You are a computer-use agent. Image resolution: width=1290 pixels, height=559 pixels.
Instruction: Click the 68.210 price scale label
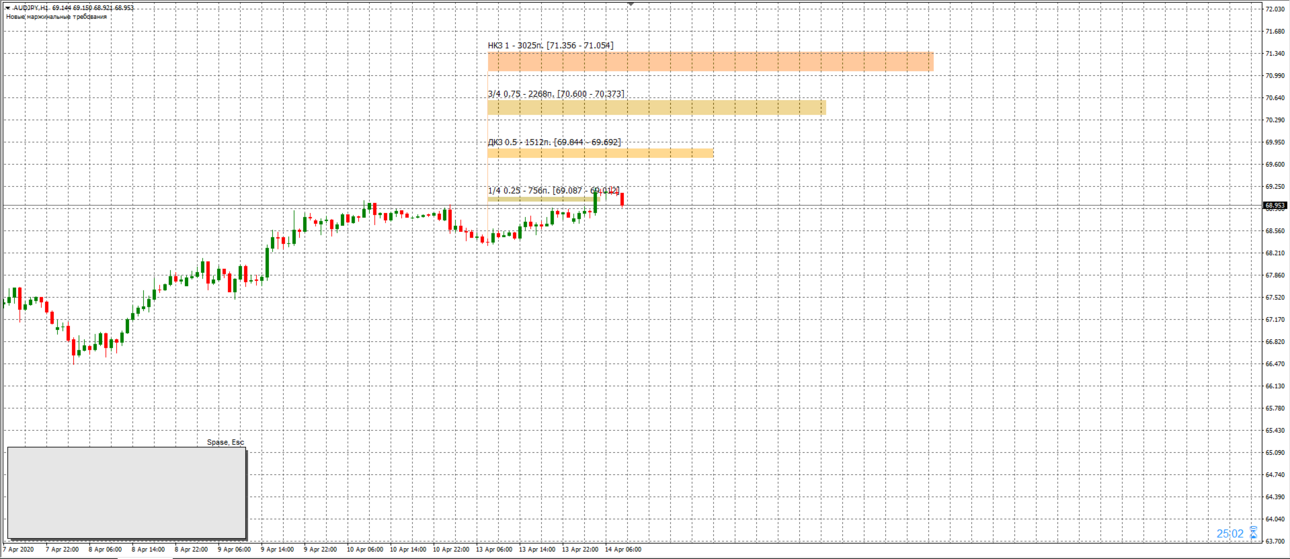(1275, 253)
